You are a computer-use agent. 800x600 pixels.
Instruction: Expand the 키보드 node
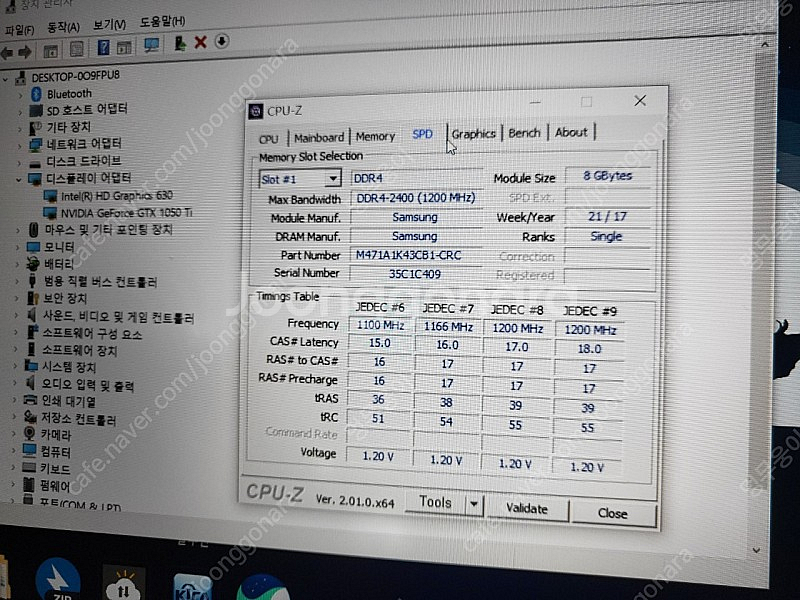[14, 468]
